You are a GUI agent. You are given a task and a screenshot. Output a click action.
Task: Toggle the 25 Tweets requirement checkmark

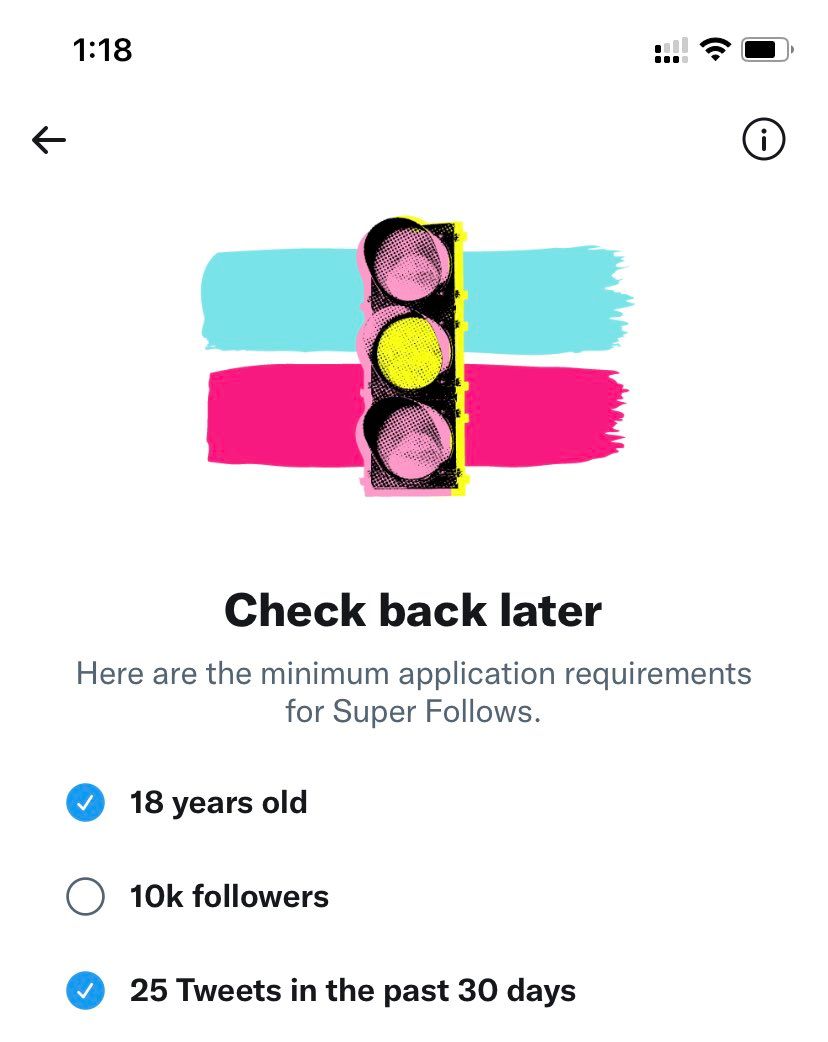click(85, 991)
